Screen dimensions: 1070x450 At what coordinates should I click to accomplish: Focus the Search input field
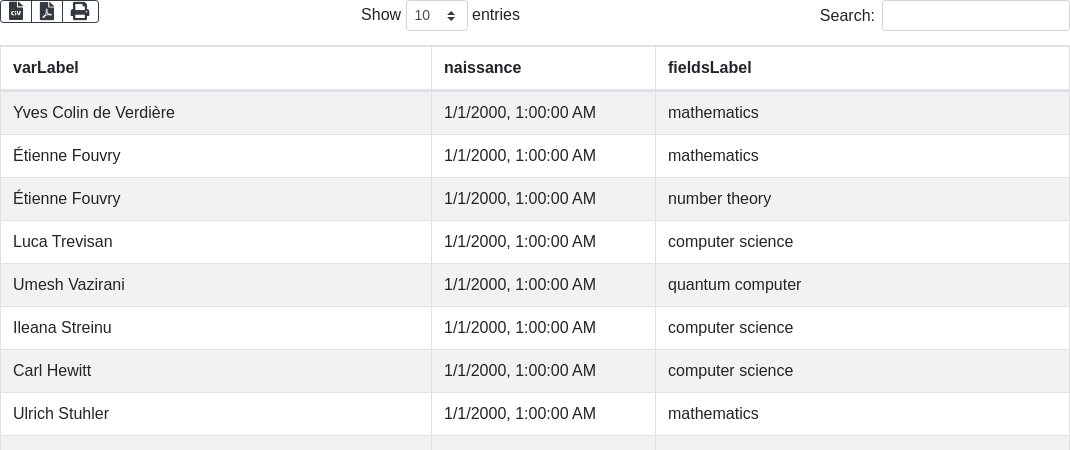(975, 16)
